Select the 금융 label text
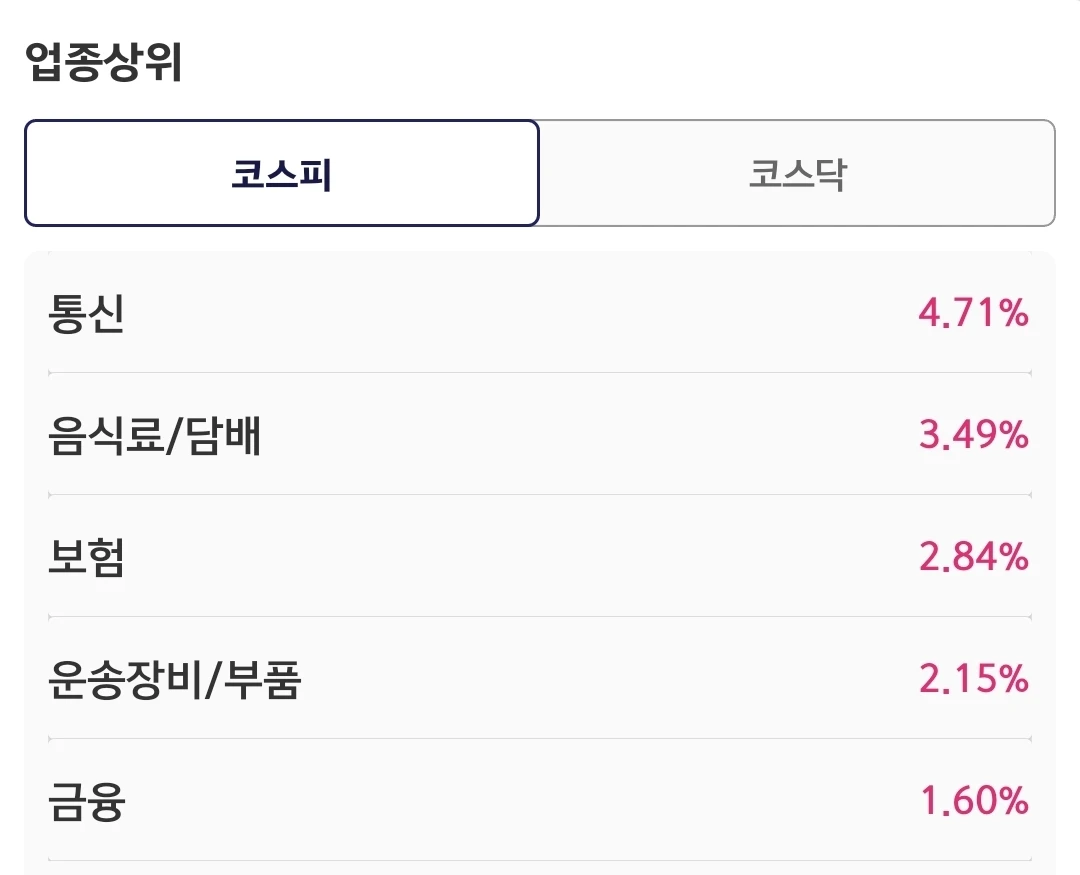Image resolution: width=1080 pixels, height=875 pixels. point(86,801)
